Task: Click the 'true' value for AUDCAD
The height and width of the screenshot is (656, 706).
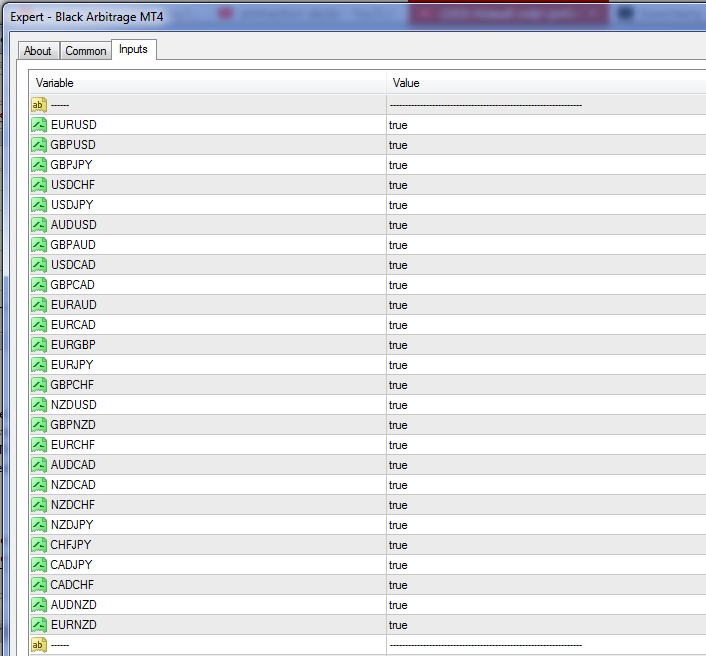Action: coord(398,465)
